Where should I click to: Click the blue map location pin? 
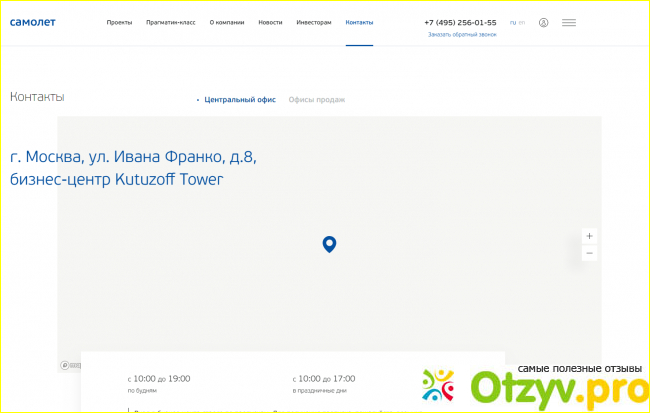pyautogui.click(x=329, y=244)
